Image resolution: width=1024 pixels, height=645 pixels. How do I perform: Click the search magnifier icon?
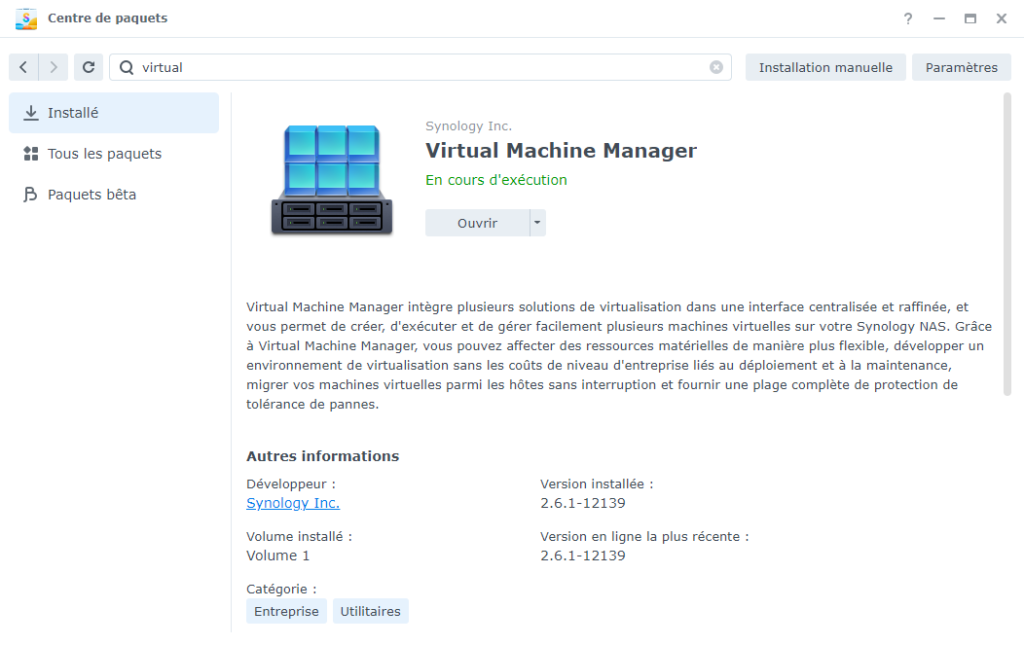point(126,67)
